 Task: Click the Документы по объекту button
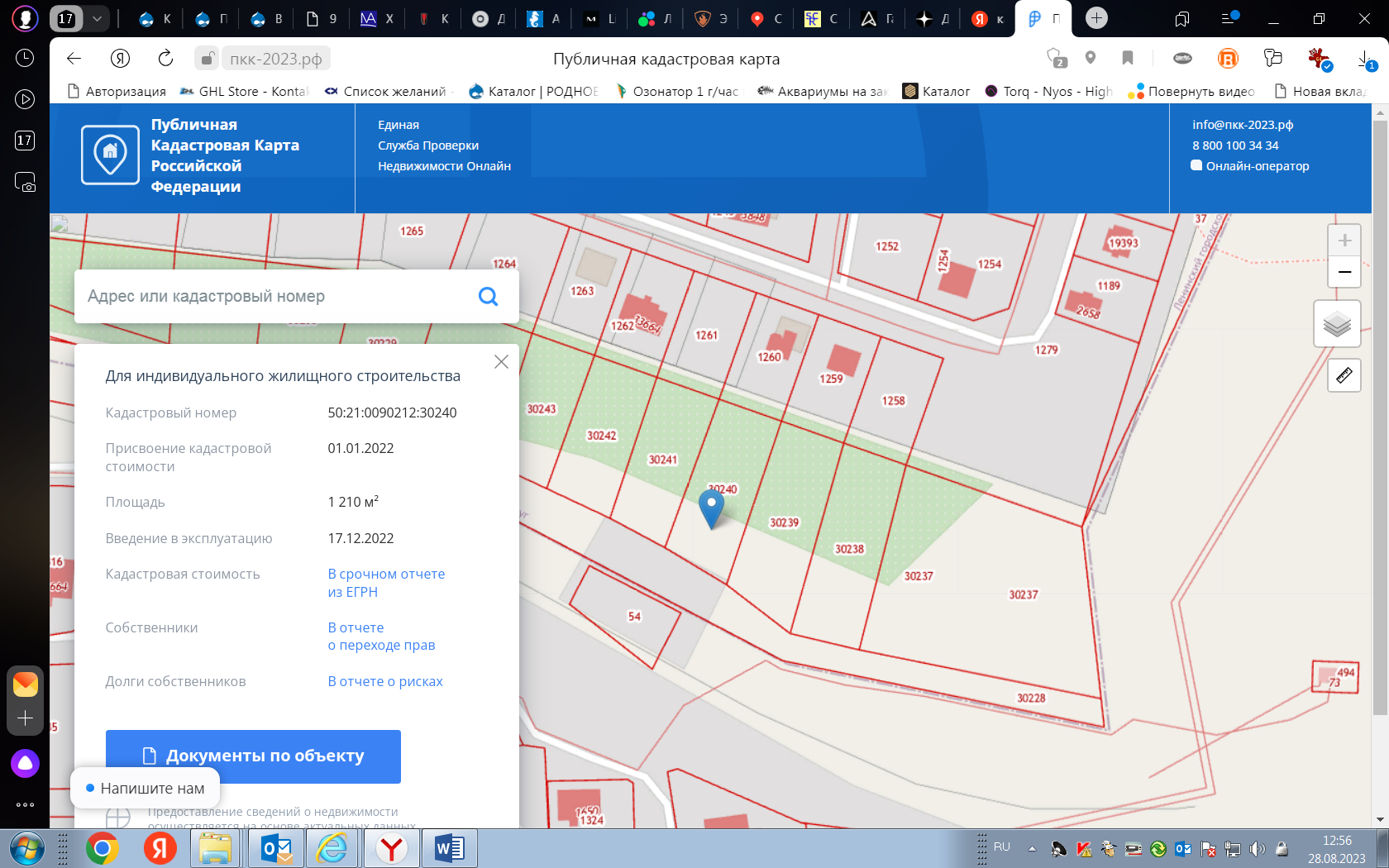click(253, 756)
